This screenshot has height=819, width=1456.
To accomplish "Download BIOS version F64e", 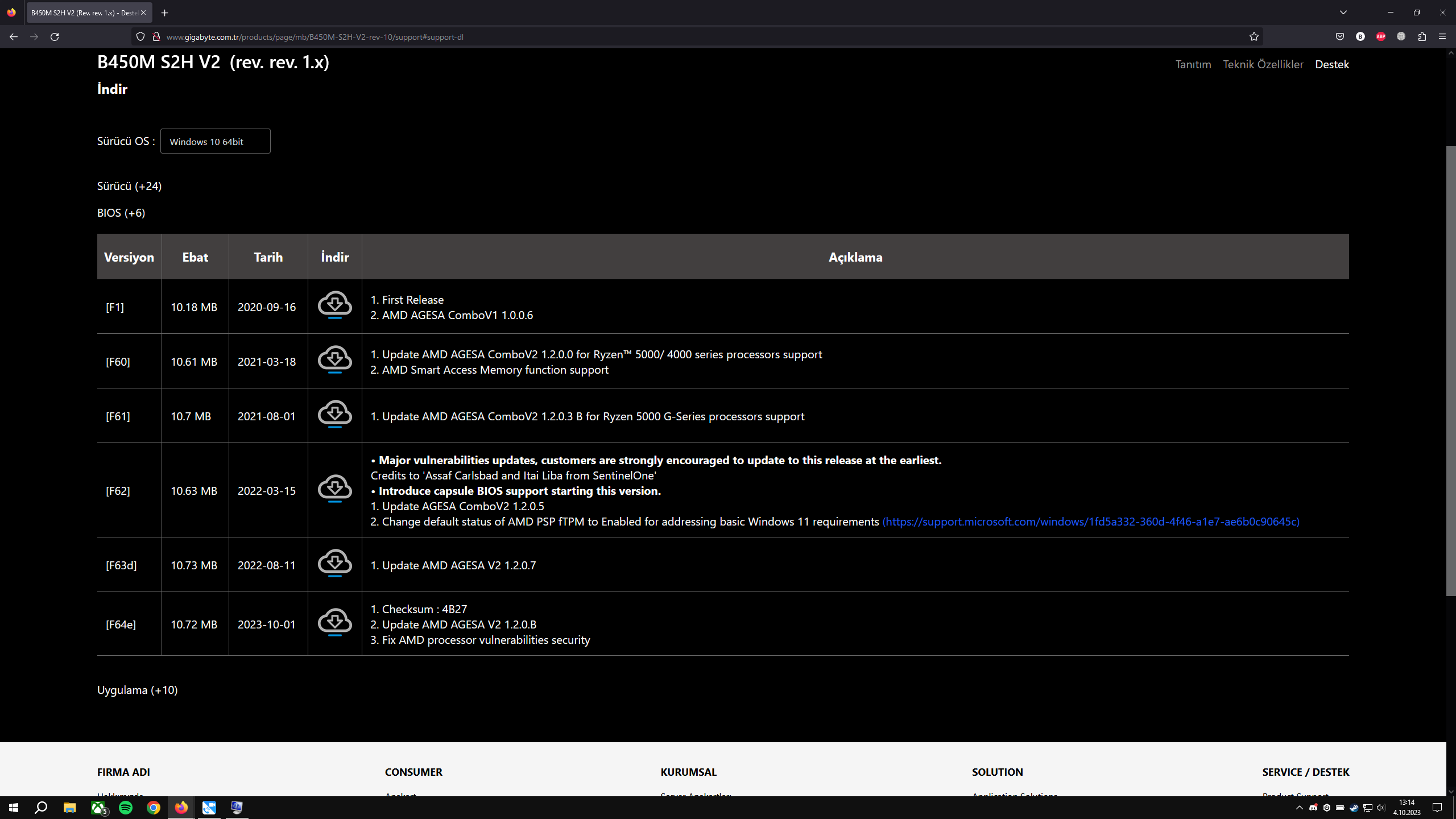I will point(334,622).
